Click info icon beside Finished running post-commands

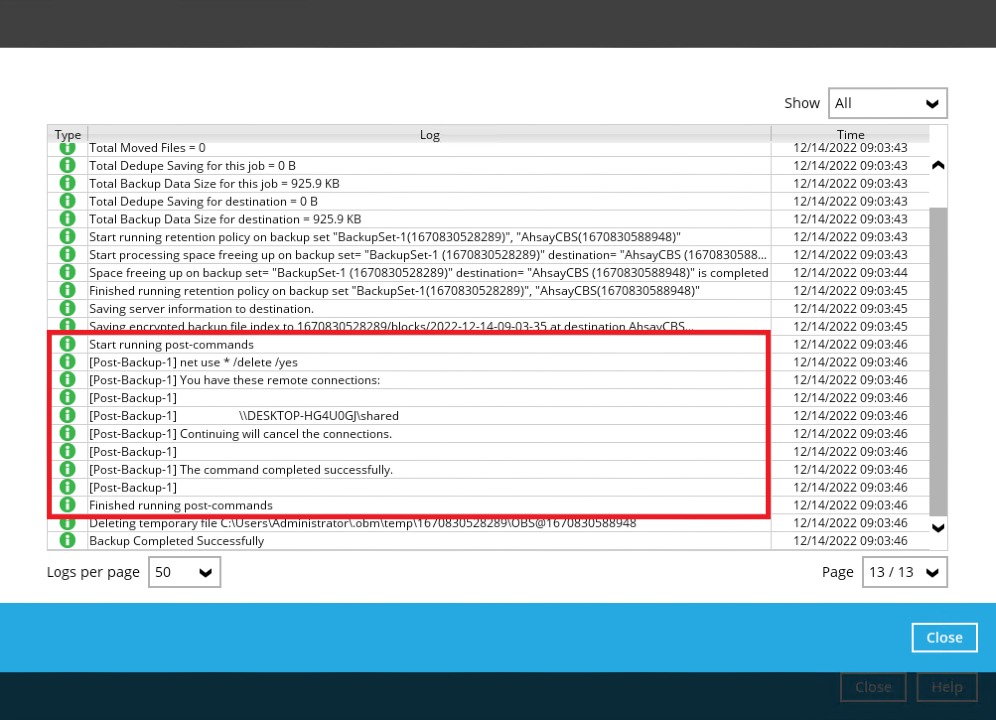click(68, 505)
